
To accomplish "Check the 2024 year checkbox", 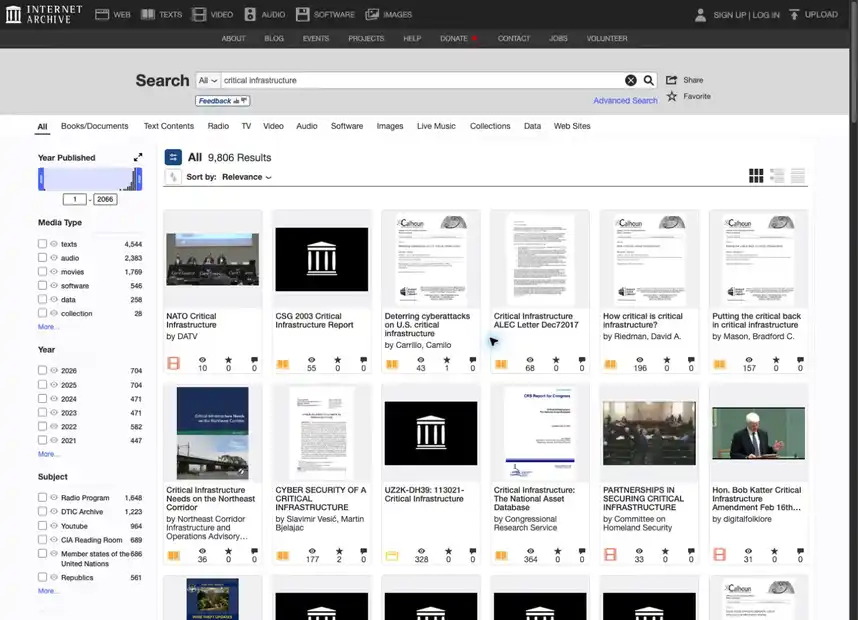I will coord(42,398).
